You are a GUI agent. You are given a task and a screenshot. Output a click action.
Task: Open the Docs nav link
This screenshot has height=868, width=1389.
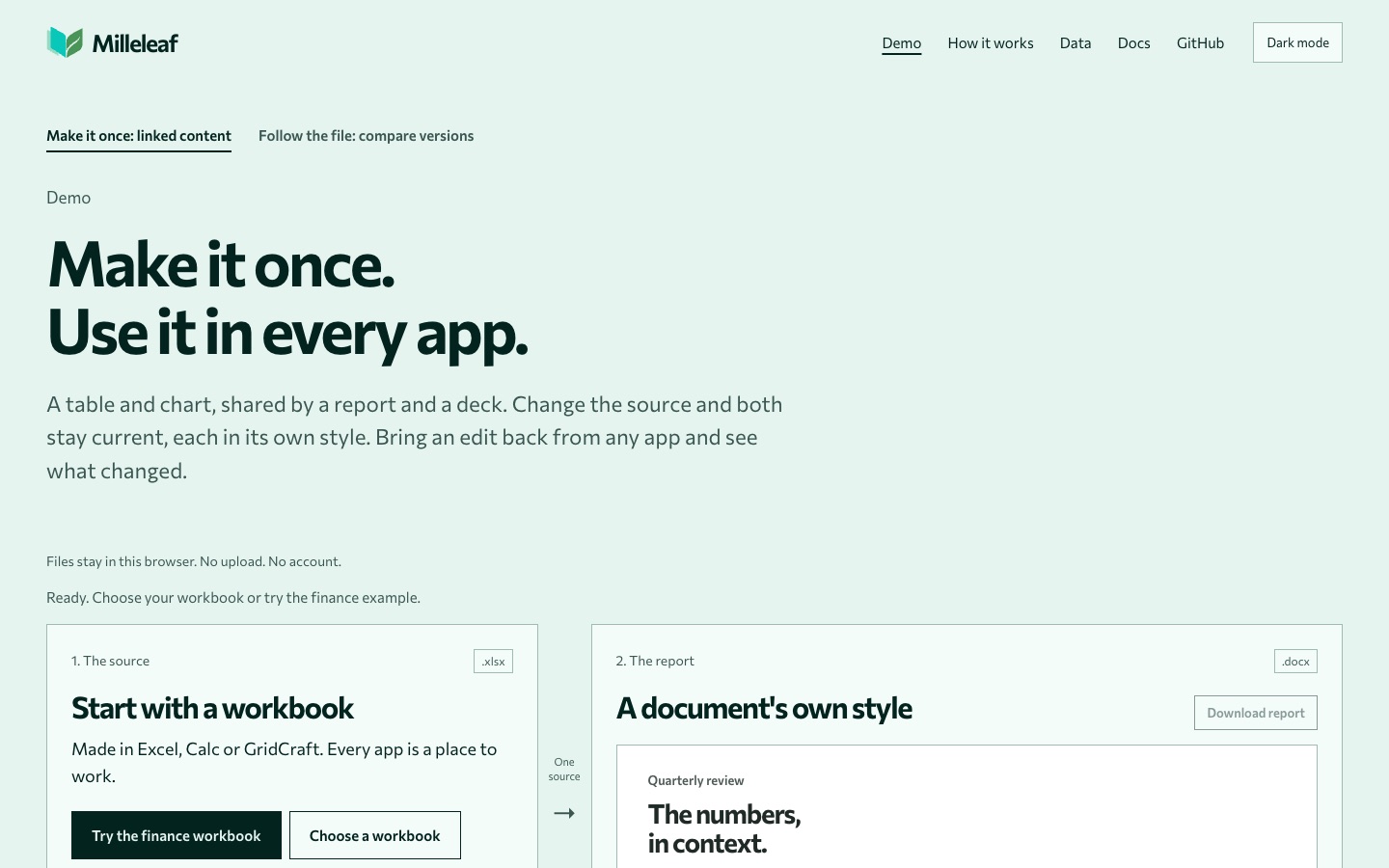1133,43
